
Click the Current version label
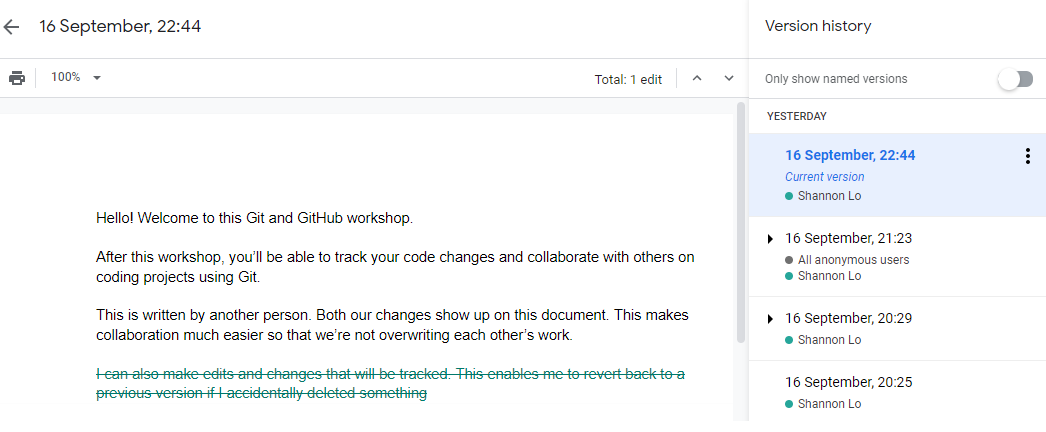(824, 177)
